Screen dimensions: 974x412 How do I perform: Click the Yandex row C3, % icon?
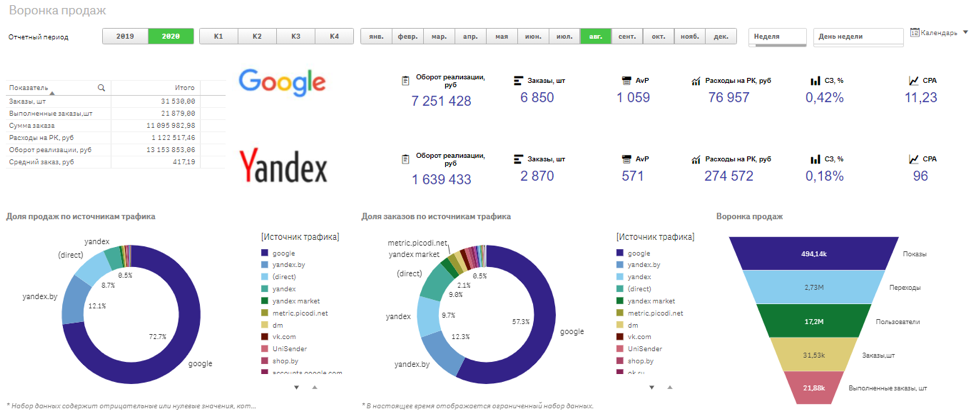(x=816, y=159)
